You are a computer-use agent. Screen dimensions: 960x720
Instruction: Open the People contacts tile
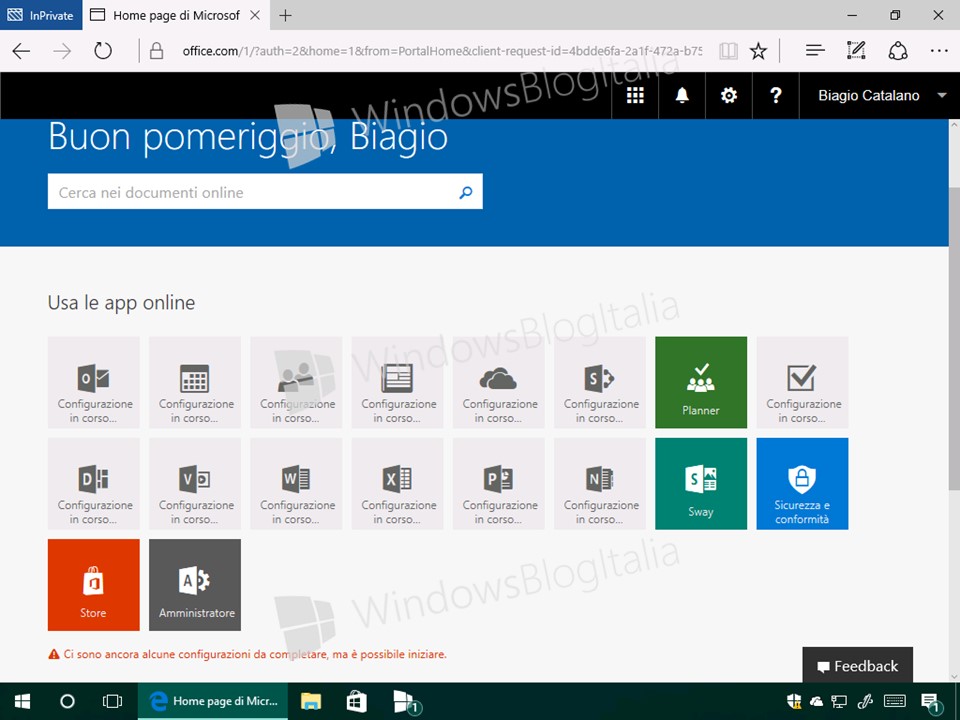point(296,382)
